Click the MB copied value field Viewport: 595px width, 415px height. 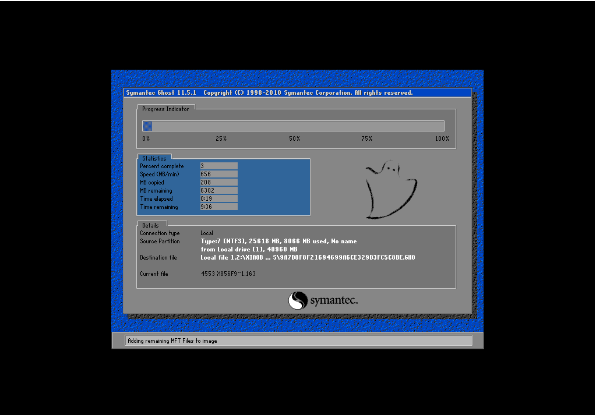tap(219, 182)
